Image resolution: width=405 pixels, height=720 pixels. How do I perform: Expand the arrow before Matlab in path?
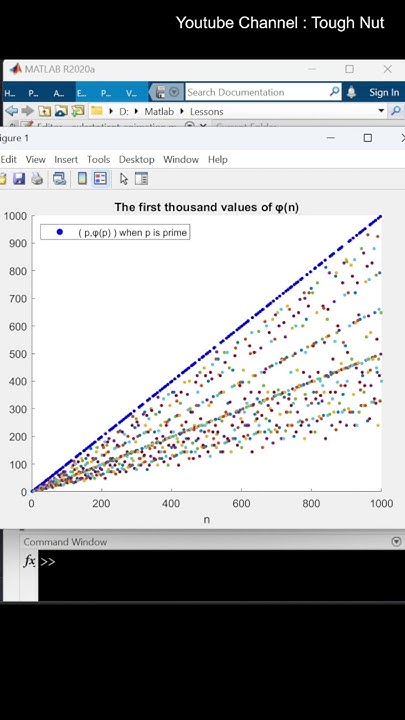tap(136, 111)
